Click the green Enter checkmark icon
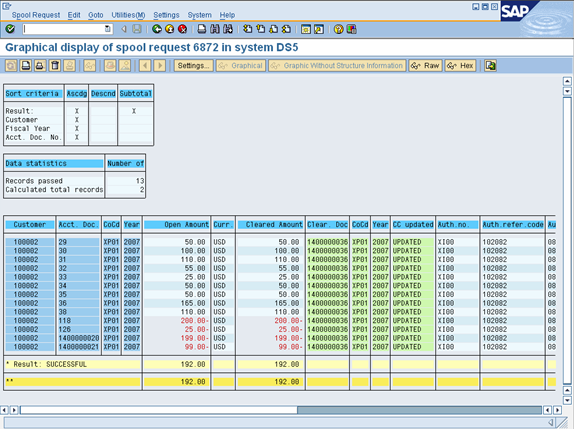This screenshot has width=575, height=430. coord(10,29)
